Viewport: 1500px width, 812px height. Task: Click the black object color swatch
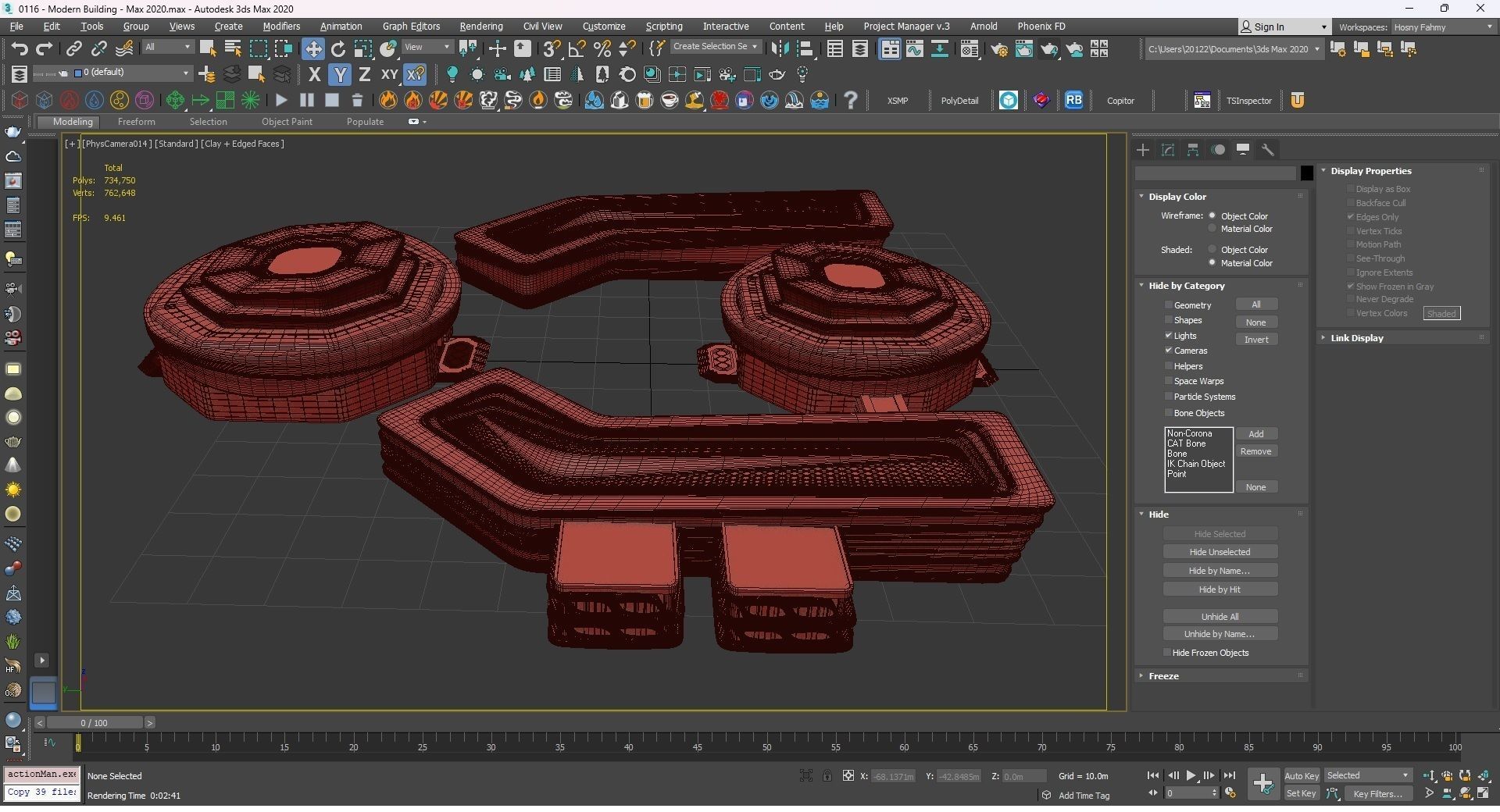1306,173
